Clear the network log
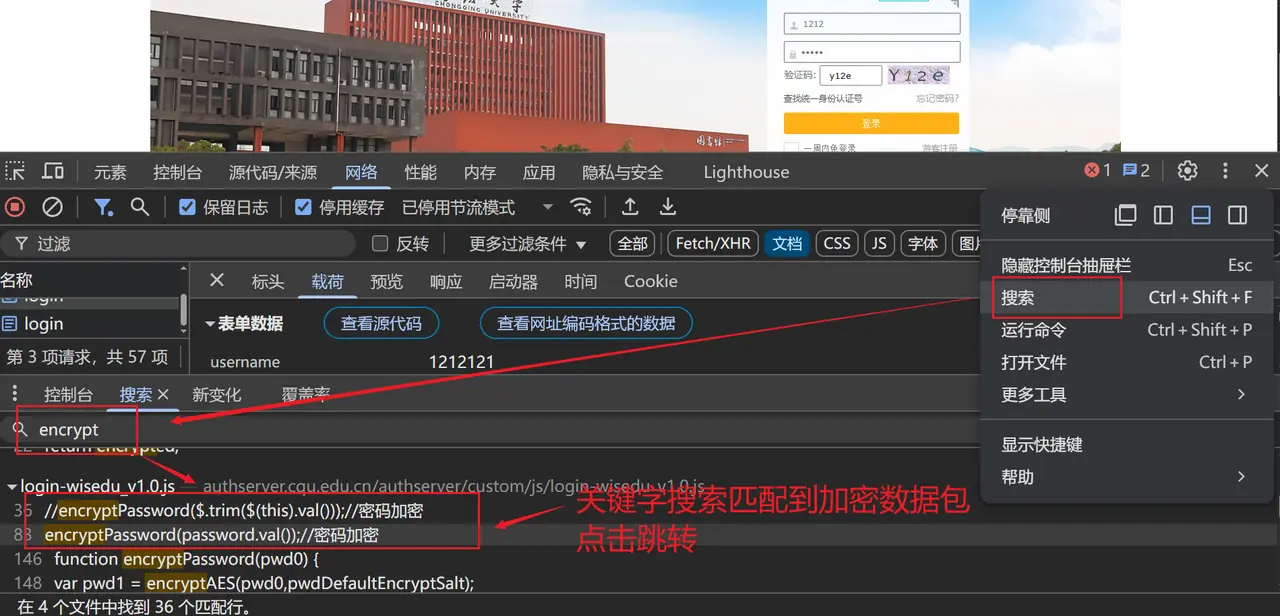 point(52,207)
